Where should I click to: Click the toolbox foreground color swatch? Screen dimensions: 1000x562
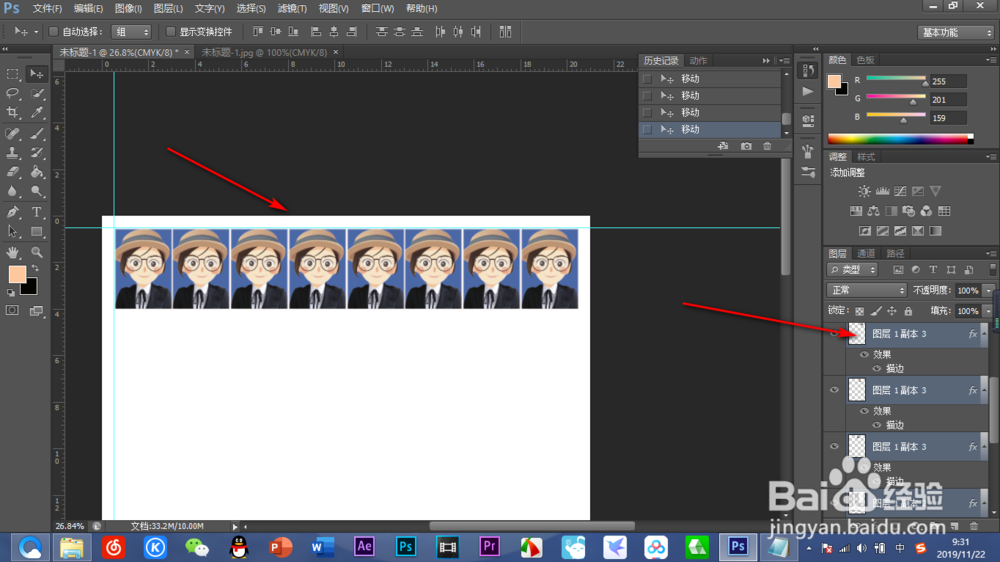[x=17, y=274]
